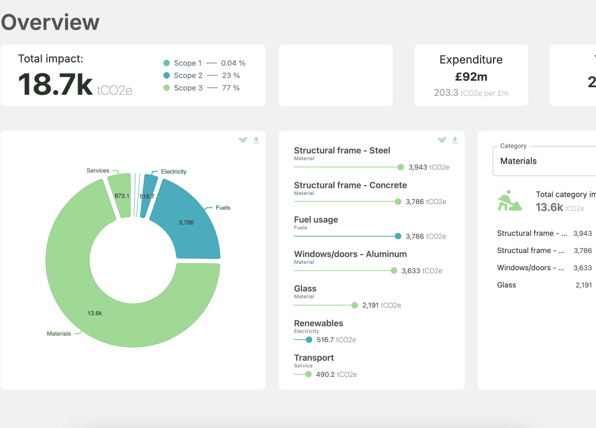The width and height of the screenshot is (596, 428).
Task: Click the Transport bar marker
Action: (x=308, y=374)
